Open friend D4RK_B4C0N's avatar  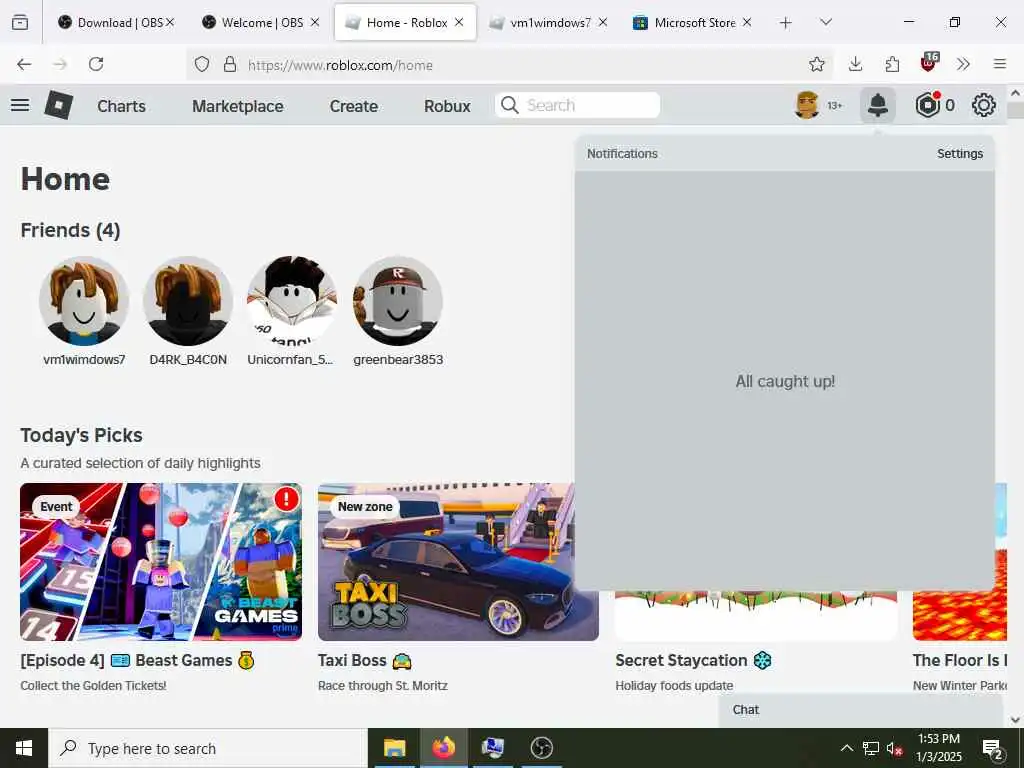188,300
